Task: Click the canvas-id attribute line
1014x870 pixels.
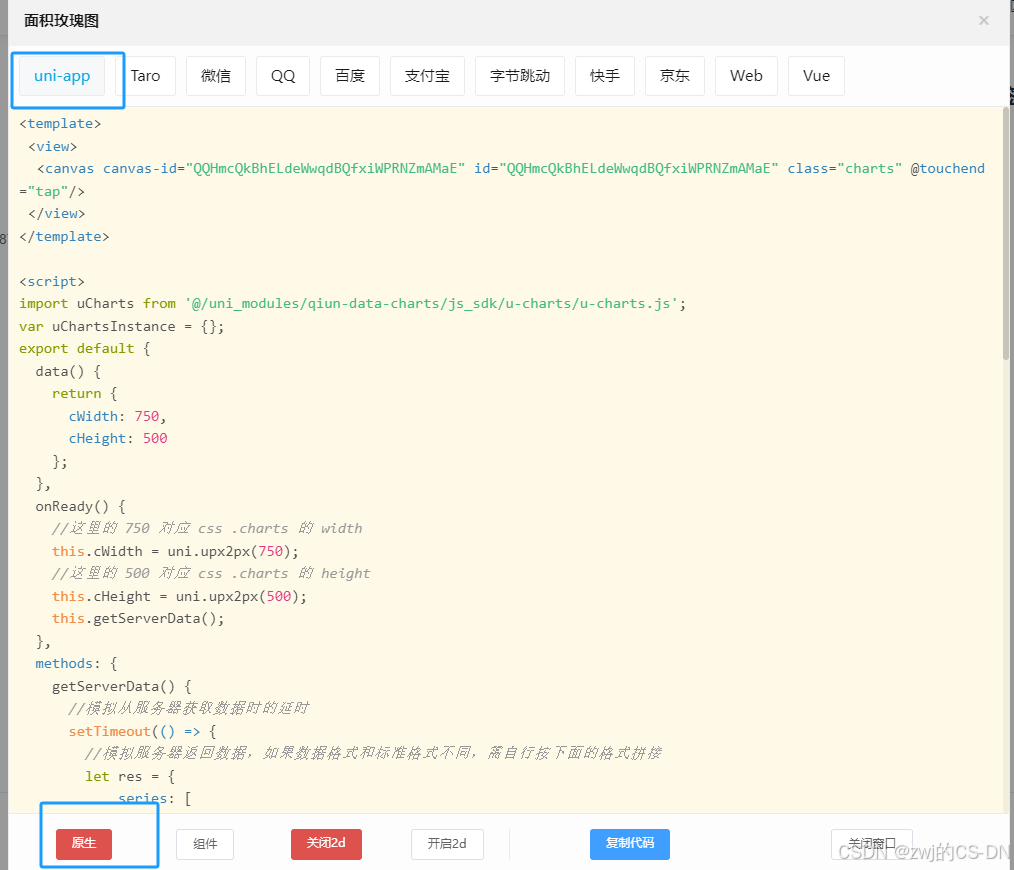Action: coord(511,169)
